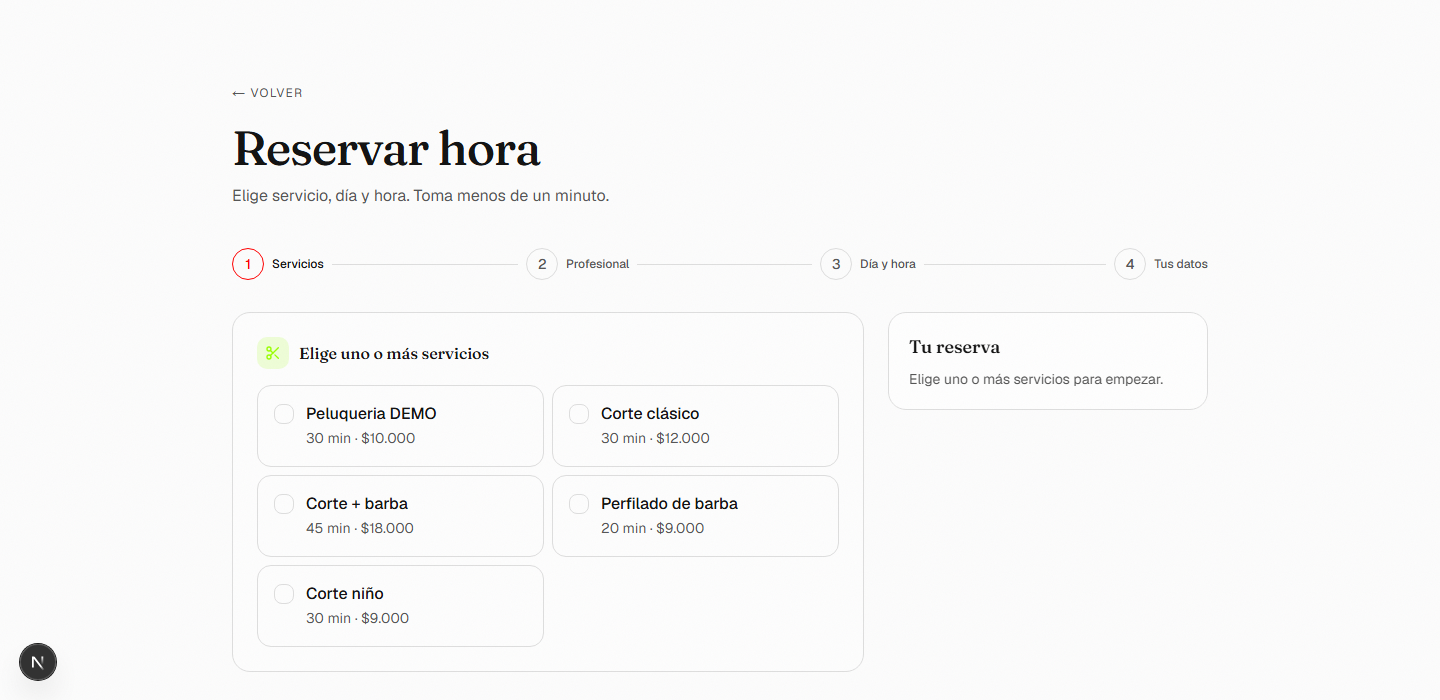Click the Elige uno o más servicios heading
1440x700 pixels.
(394, 354)
